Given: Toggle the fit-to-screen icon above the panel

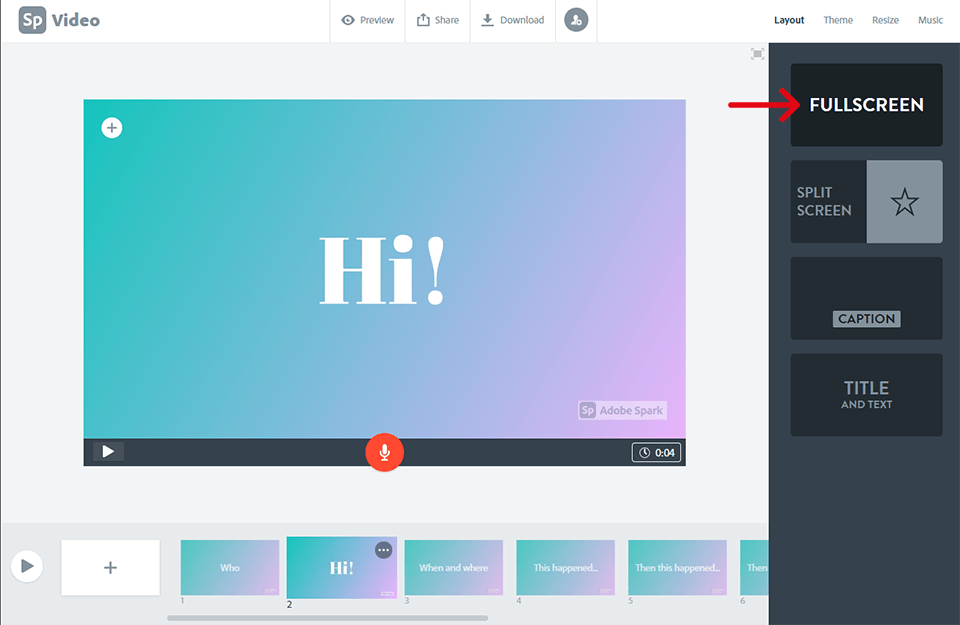Looking at the screenshot, I should pos(757,54).
